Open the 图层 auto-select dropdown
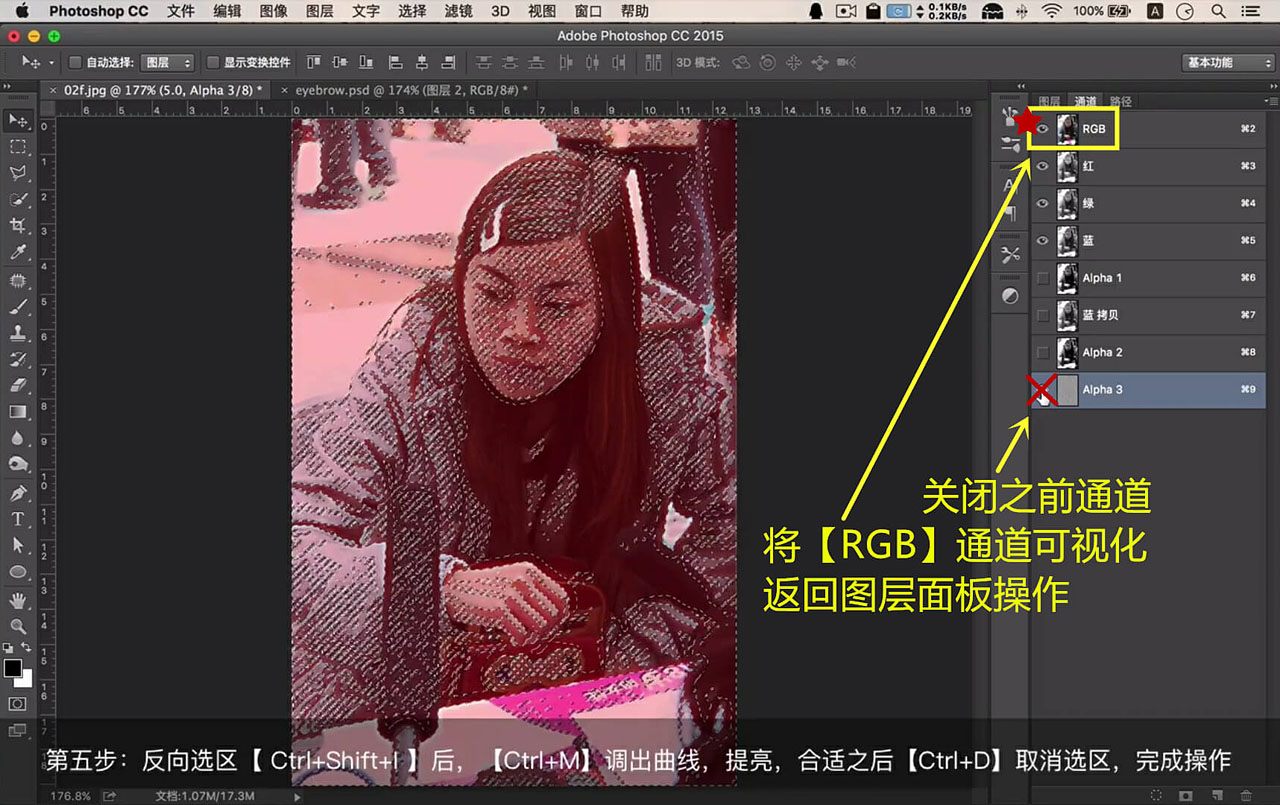The image size is (1280, 805). tap(167, 62)
